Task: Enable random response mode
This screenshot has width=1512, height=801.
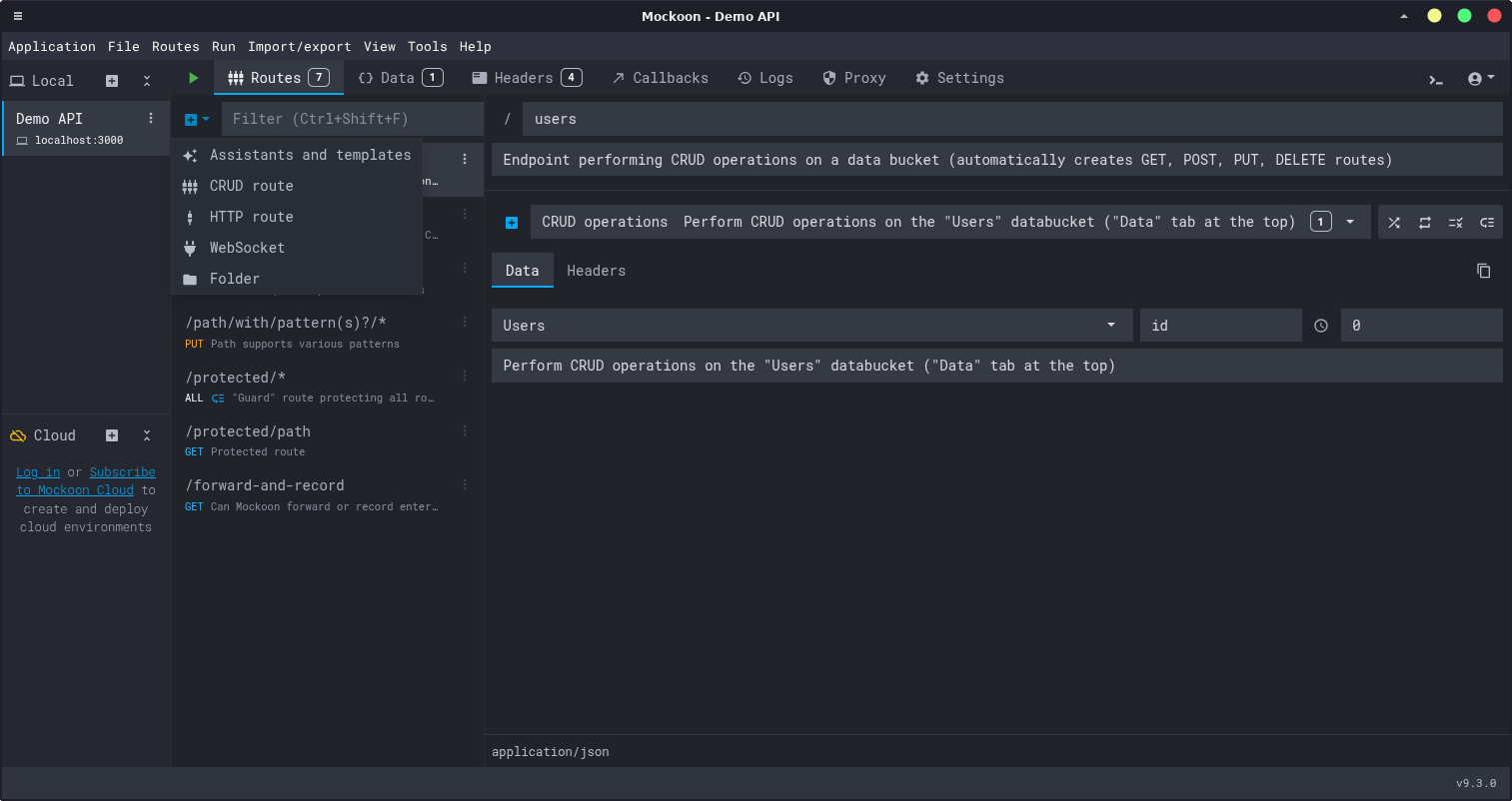Action: coord(1394,222)
